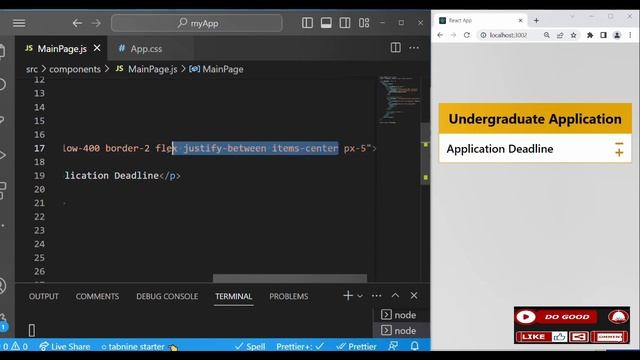Open the COMMENTS panel tab
640x360 pixels.
[x=97, y=296]
